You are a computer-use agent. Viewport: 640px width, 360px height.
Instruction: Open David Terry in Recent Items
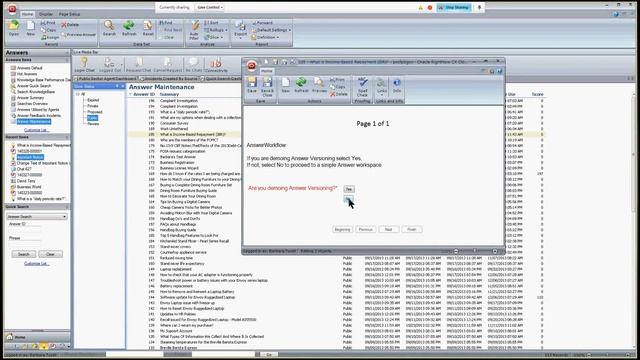[x=26, y=181]
